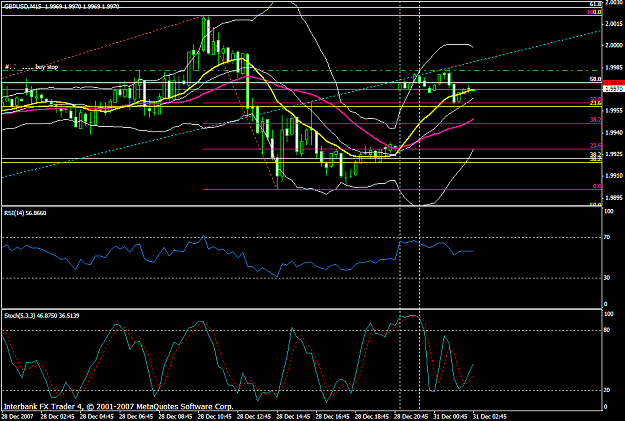Click the 28 Dec 12:45 time label
Screen dimensions: 625x421
point(254,417)
